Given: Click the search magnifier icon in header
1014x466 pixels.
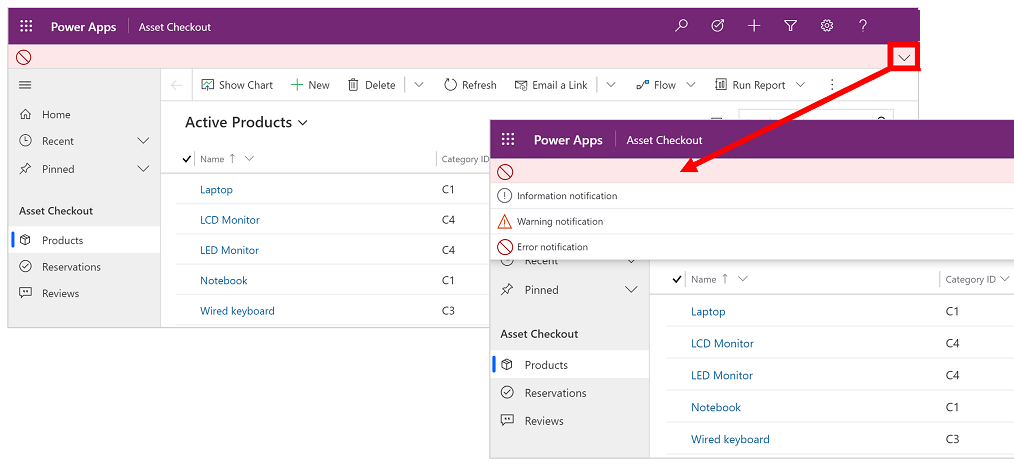Looking at the screenshot, I should click(x=682, y=26).
